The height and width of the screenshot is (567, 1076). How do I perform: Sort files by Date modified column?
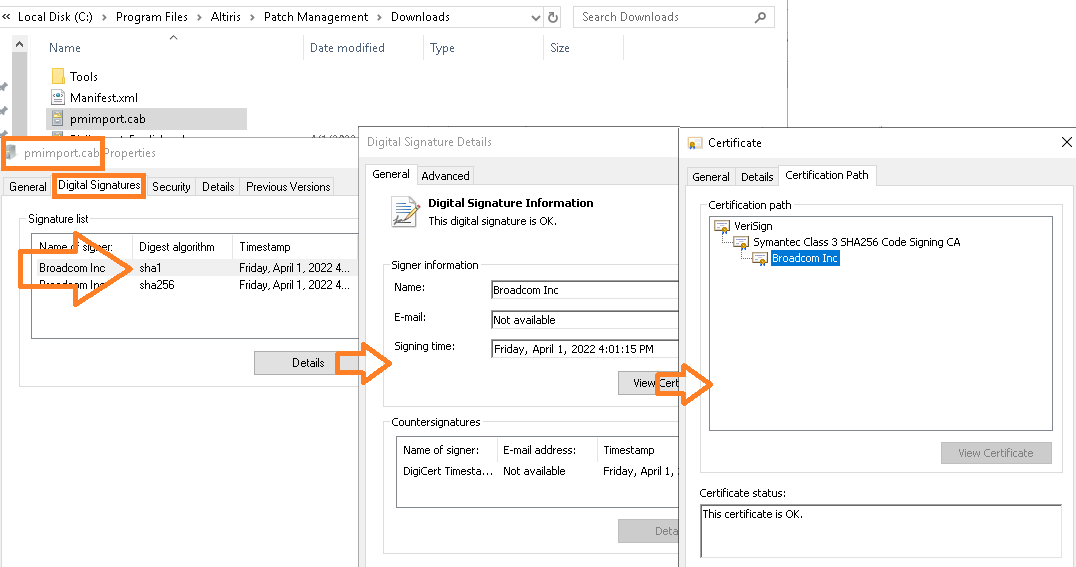(x=347, y=48)
